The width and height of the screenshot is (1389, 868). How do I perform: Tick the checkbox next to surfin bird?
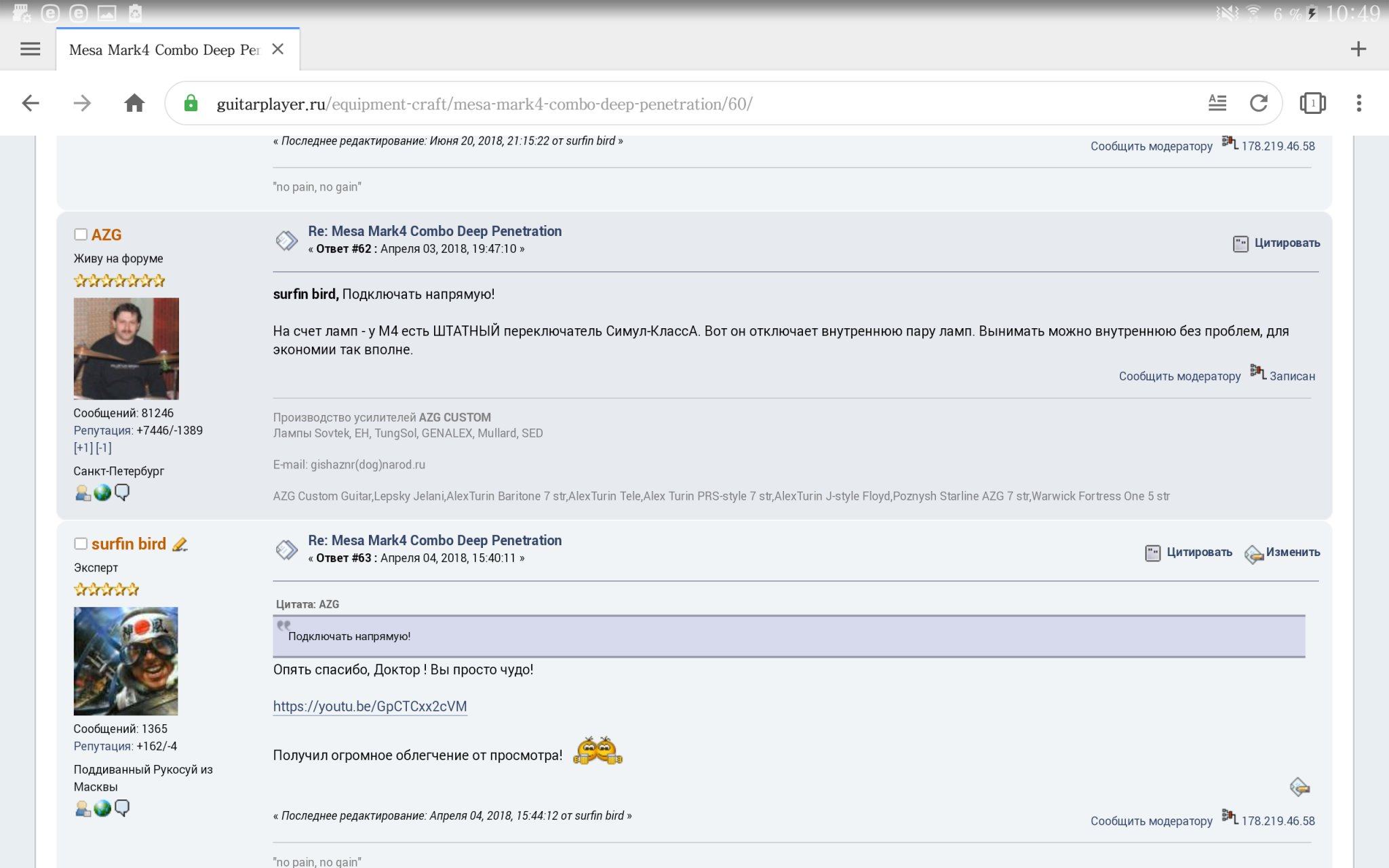point(81,544)
